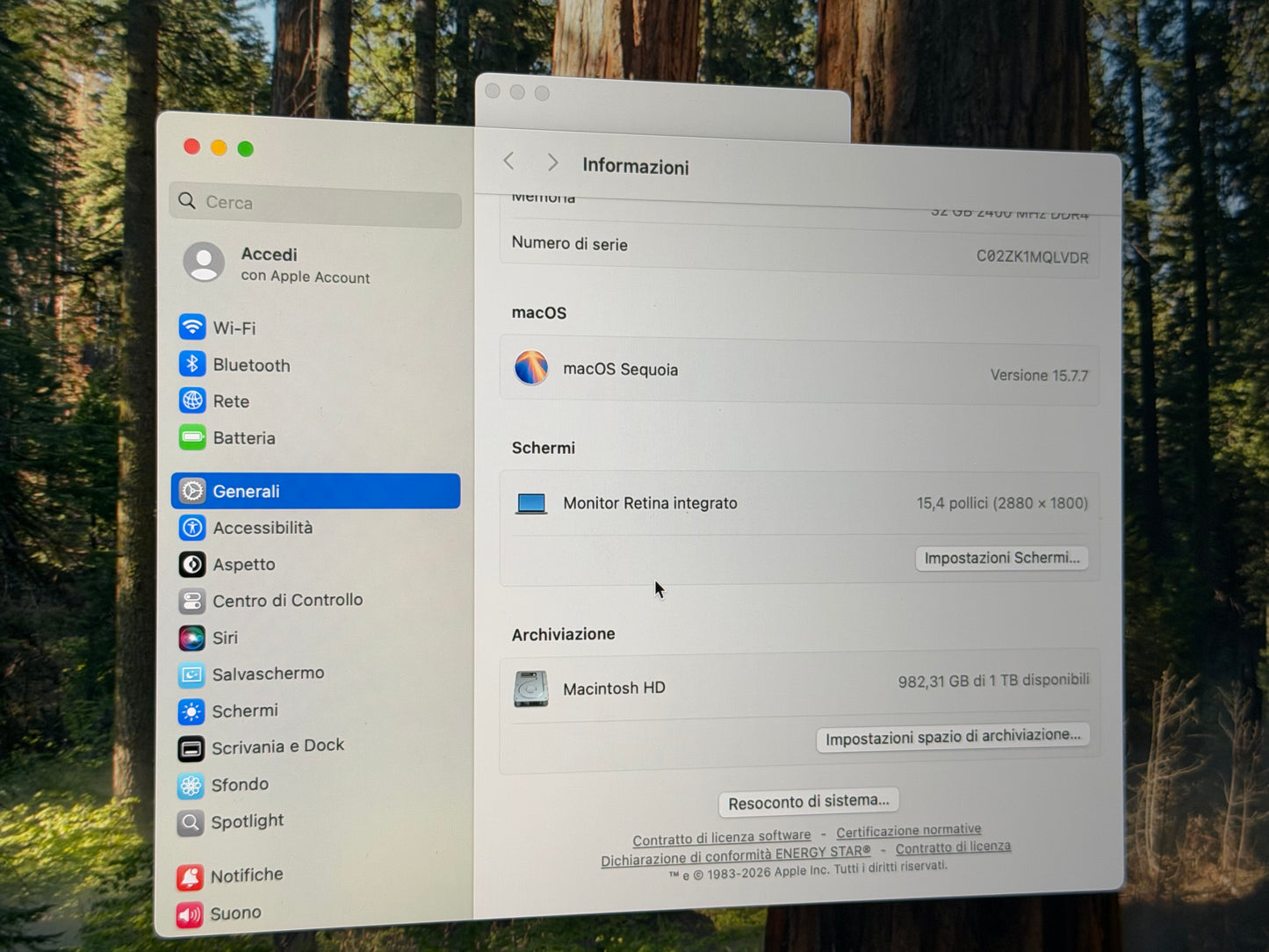This screenshot has height=952, width=1269.
Task: Click the Macintosh HD name
Action: (x=614, y=689)
